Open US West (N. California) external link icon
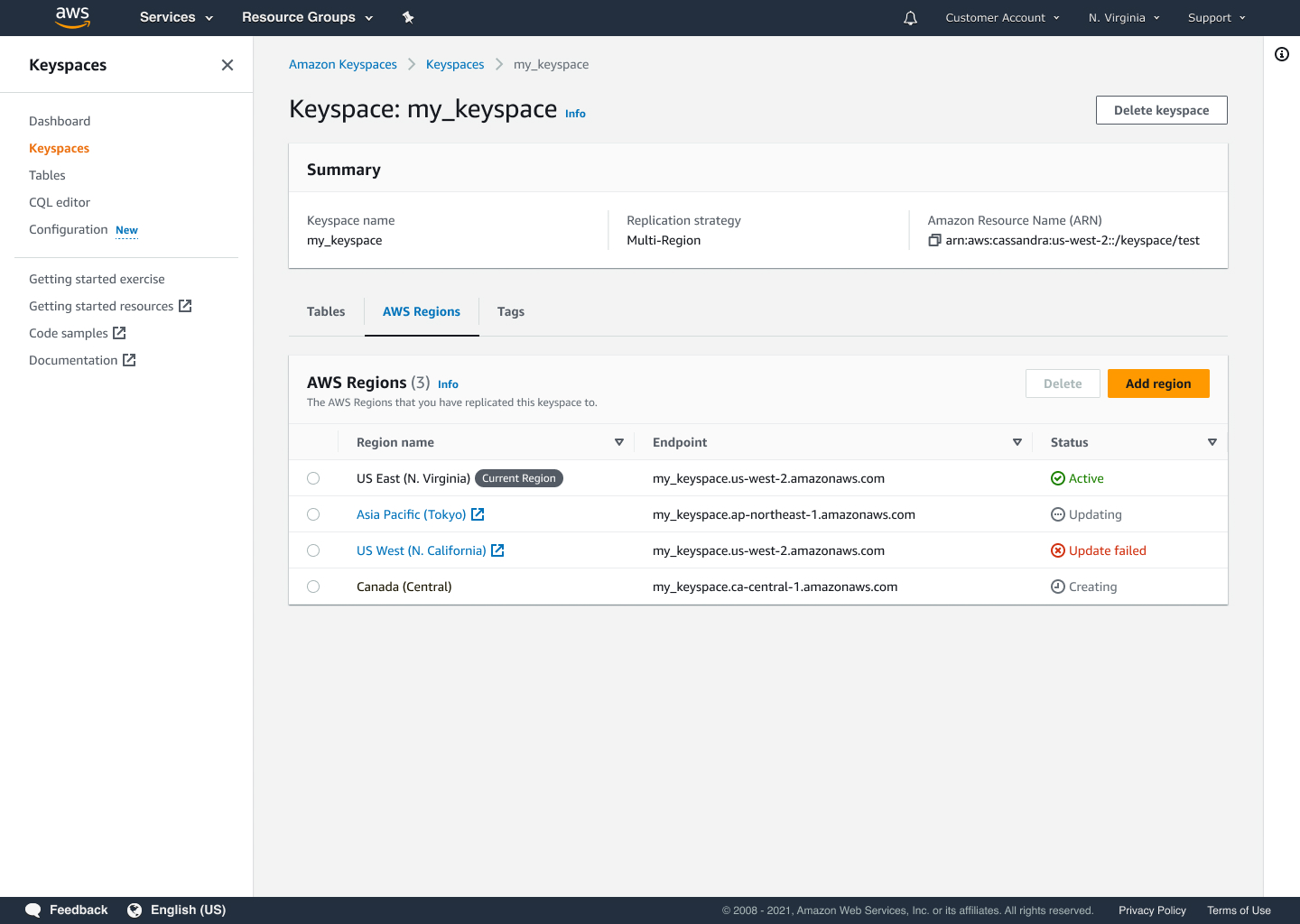 click(x=497, y=550)
